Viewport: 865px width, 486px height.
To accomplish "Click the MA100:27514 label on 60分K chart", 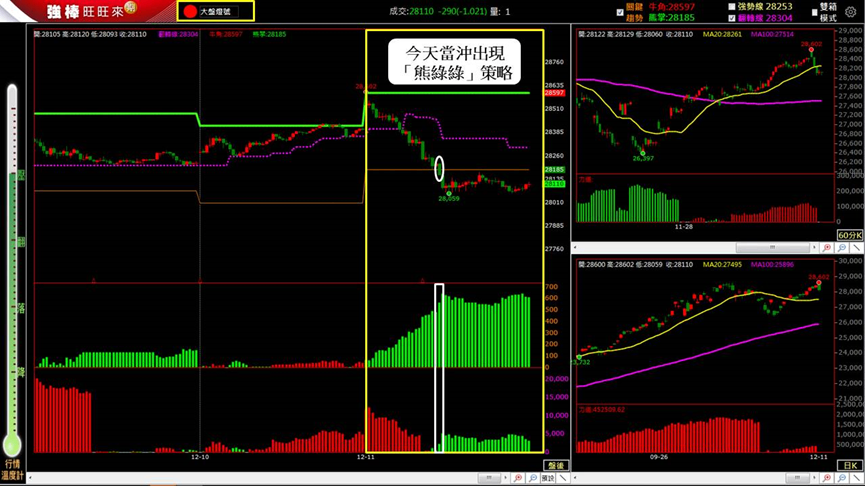I will click(772, 34).
